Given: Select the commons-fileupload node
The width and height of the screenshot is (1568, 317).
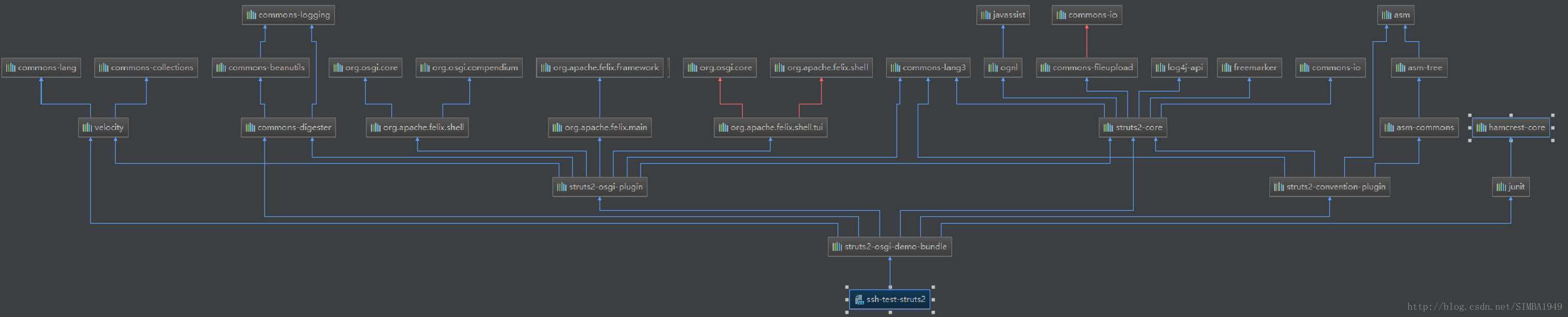Looking at the screenshot, I should (1087, 68).
